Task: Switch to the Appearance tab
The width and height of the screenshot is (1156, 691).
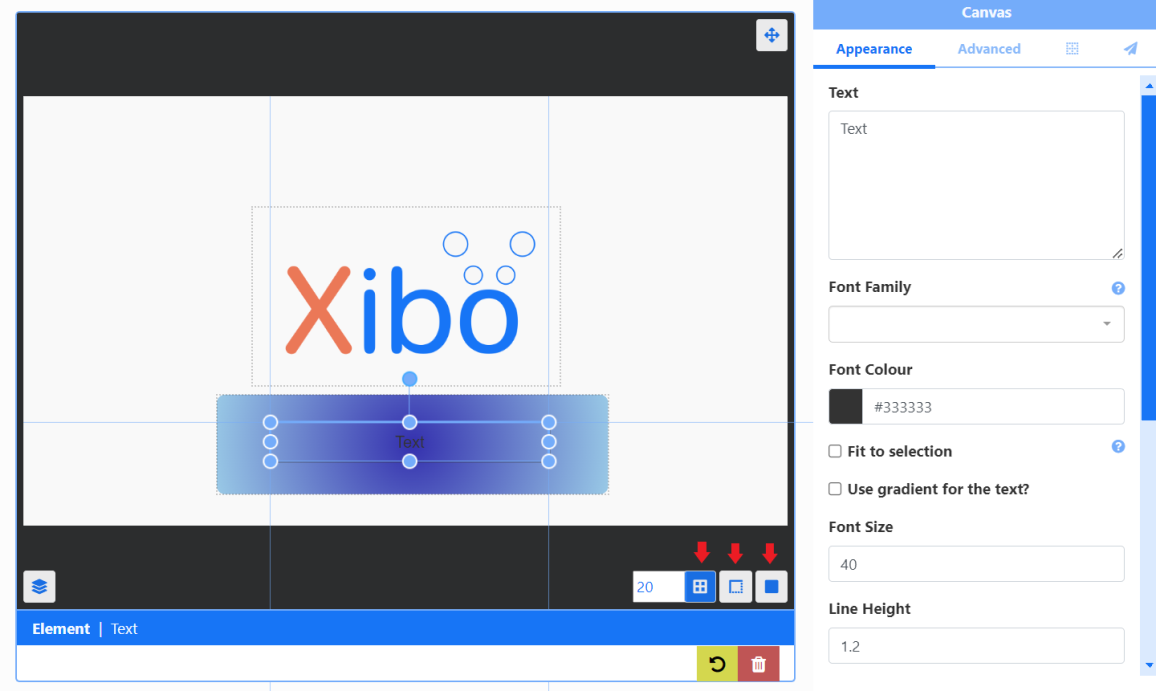Action: 874,49
